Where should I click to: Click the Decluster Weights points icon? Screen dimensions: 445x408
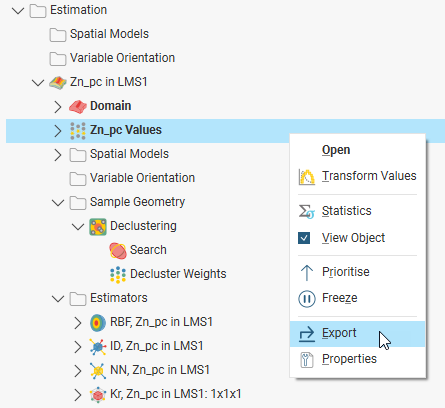point(118,274)
